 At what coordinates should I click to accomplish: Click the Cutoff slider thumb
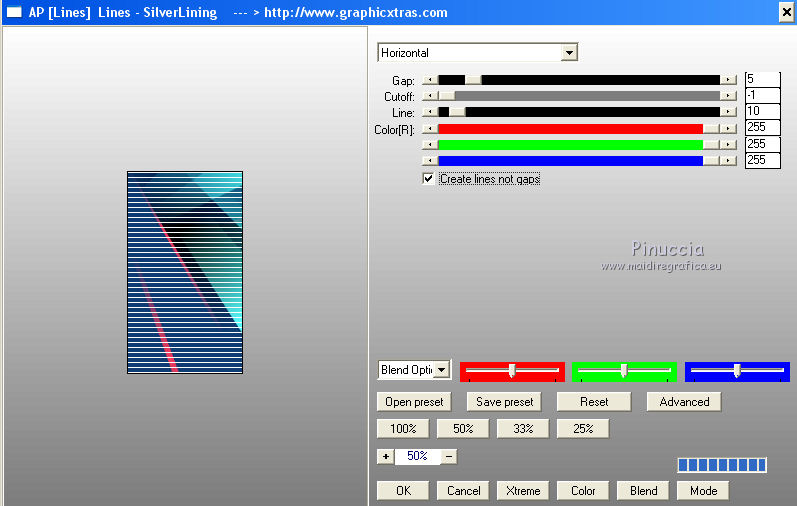pos(447,96)
